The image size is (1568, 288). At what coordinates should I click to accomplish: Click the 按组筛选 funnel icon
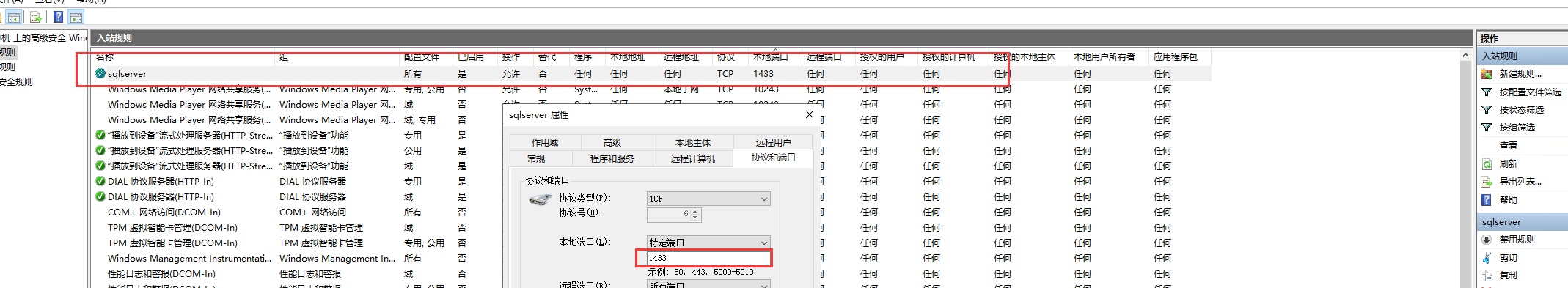coord(1487,128)
